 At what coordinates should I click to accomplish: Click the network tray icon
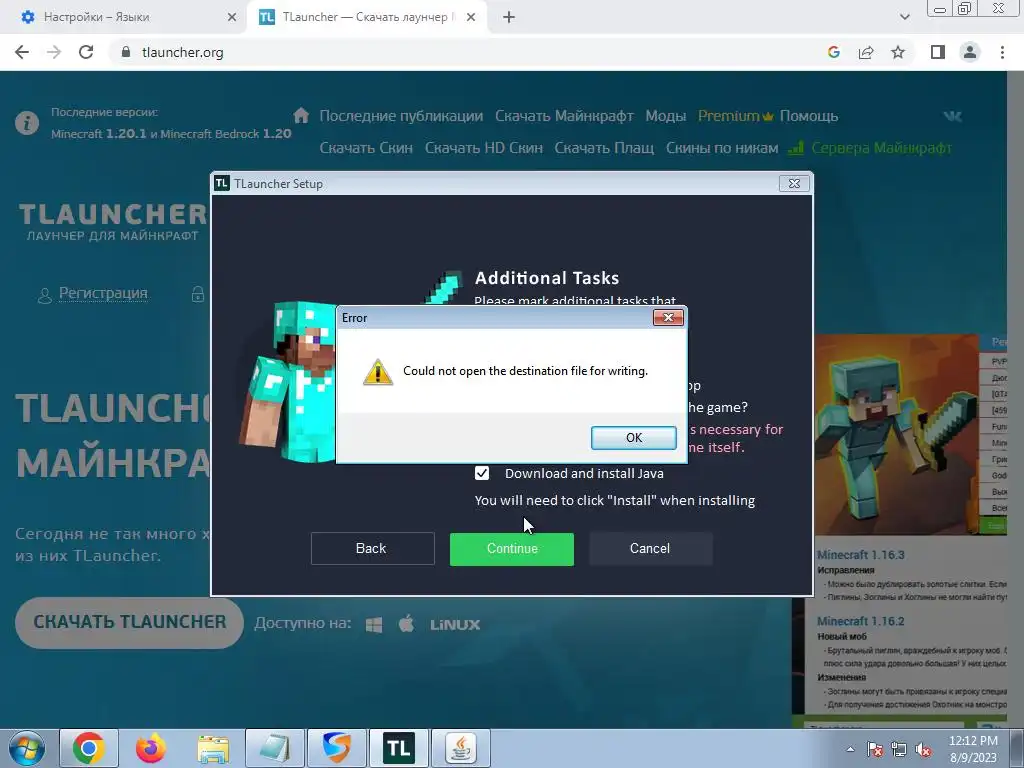[899, 750]
